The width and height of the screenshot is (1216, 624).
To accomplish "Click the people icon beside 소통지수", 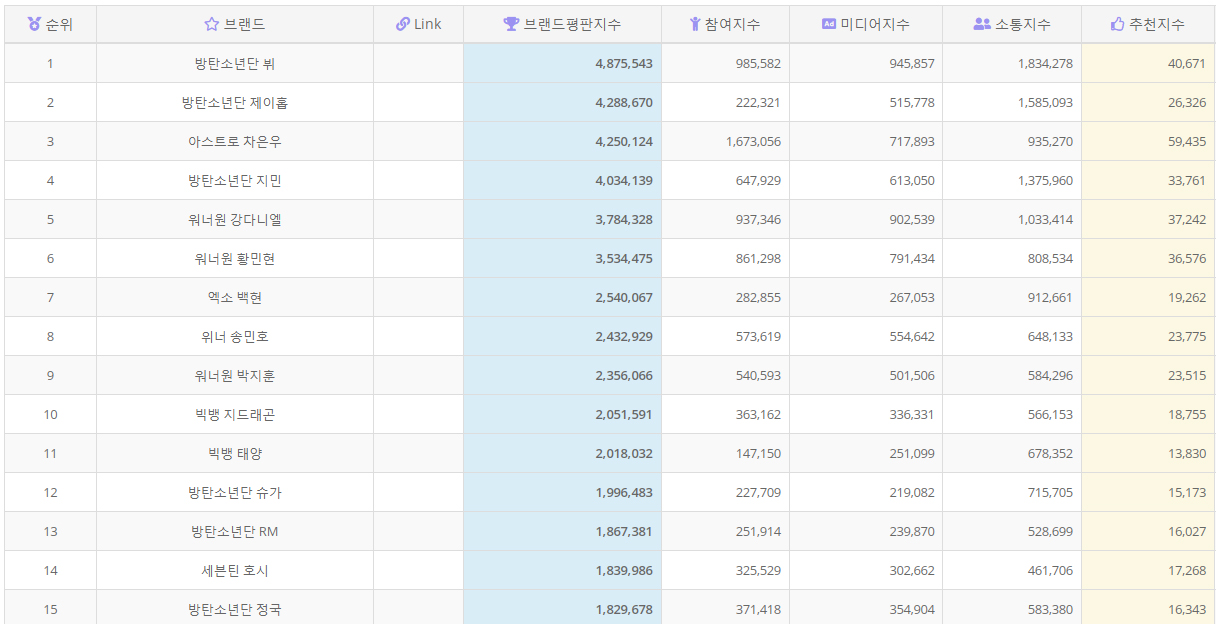I will coord(981,24).
